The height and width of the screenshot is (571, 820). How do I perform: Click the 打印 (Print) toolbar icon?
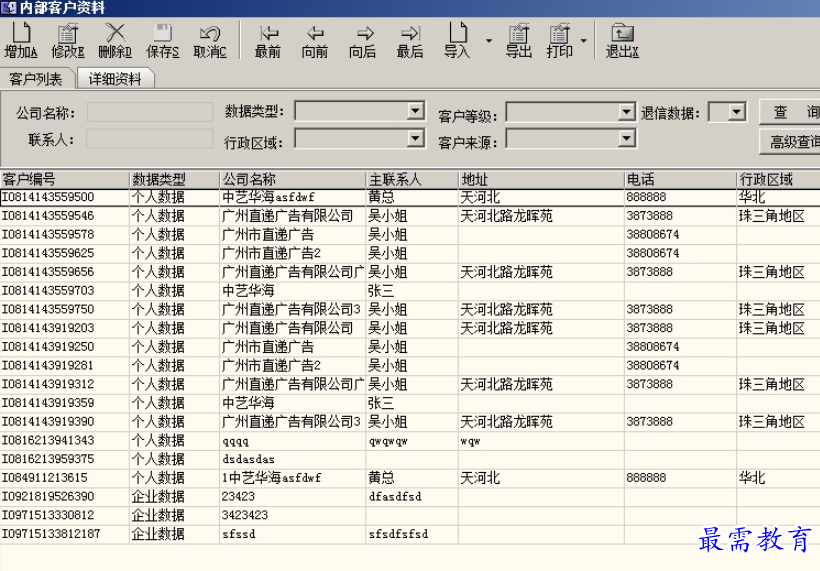(x=560, y=40)
